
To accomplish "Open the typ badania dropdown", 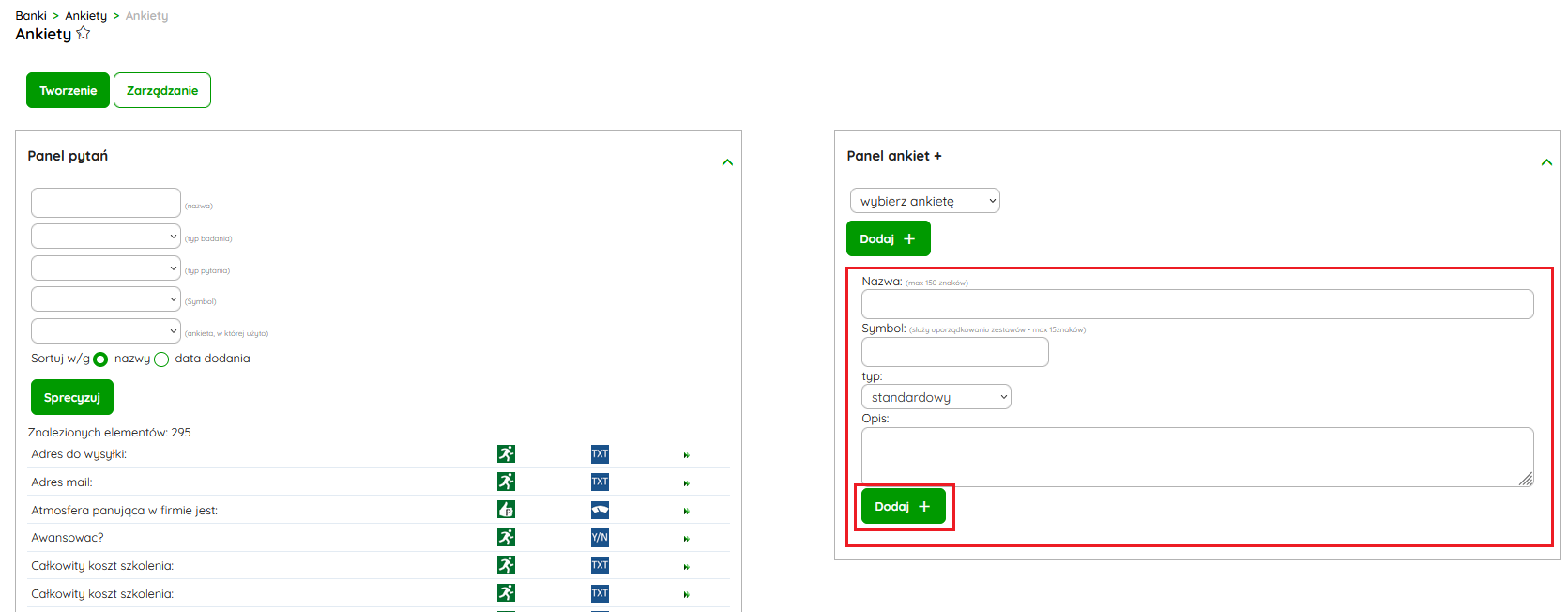I will pyautogui.click(x=105, y=237).
